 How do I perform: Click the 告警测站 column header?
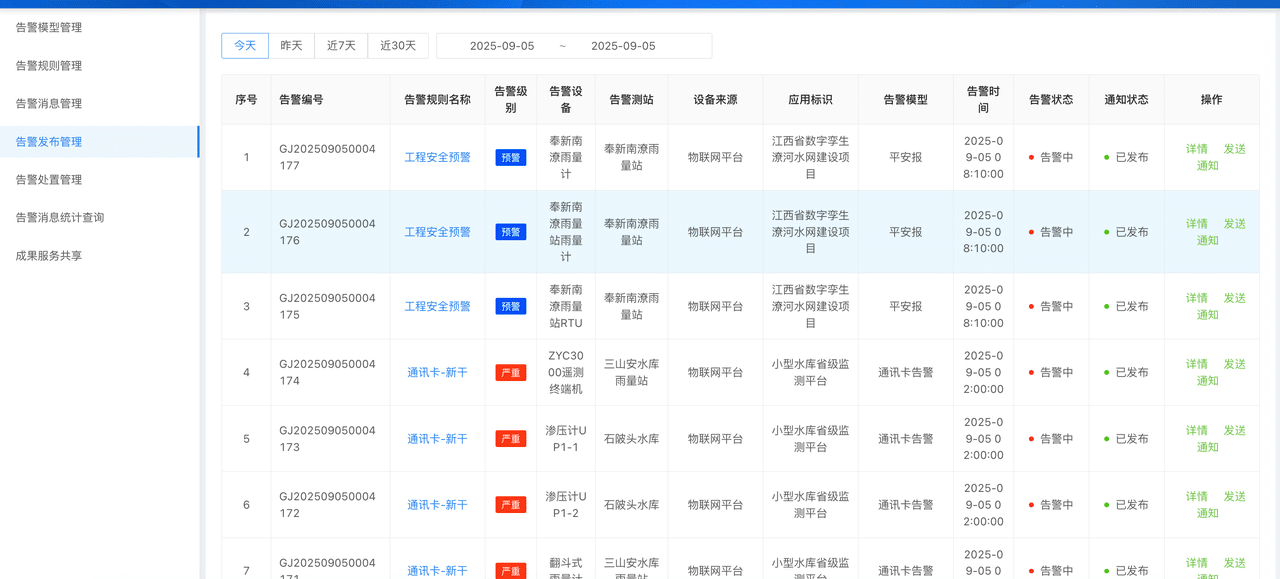pyautogui.click(x=631, y=100)
